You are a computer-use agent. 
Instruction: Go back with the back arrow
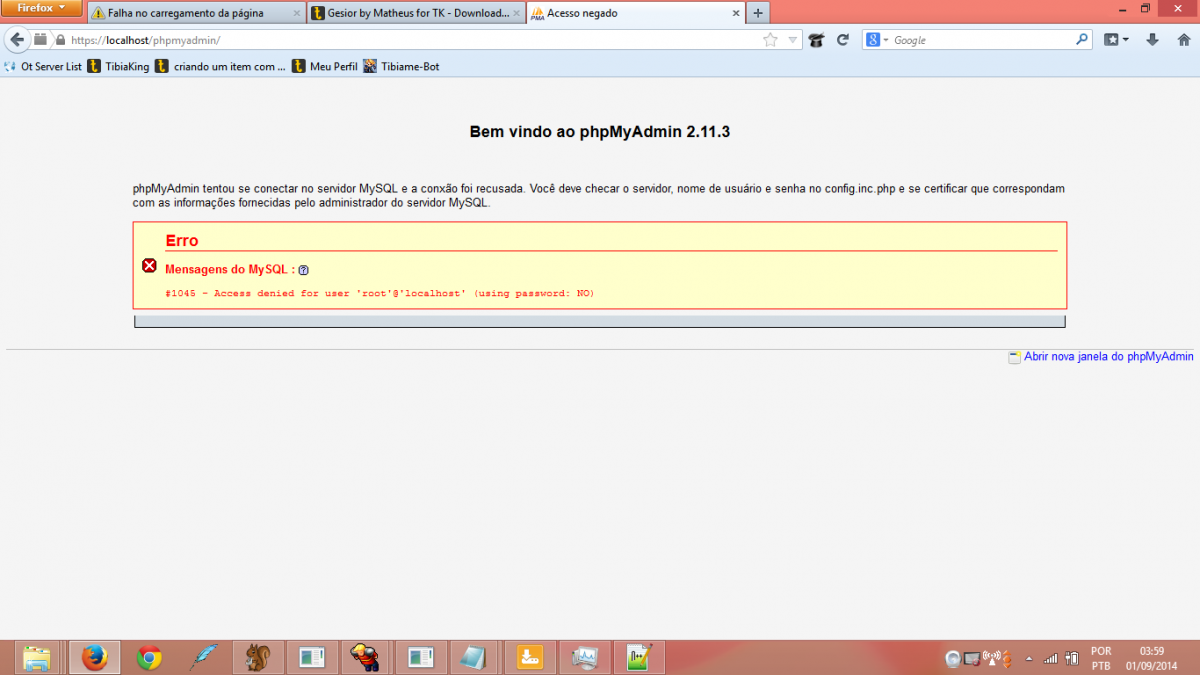coord(17,40)
